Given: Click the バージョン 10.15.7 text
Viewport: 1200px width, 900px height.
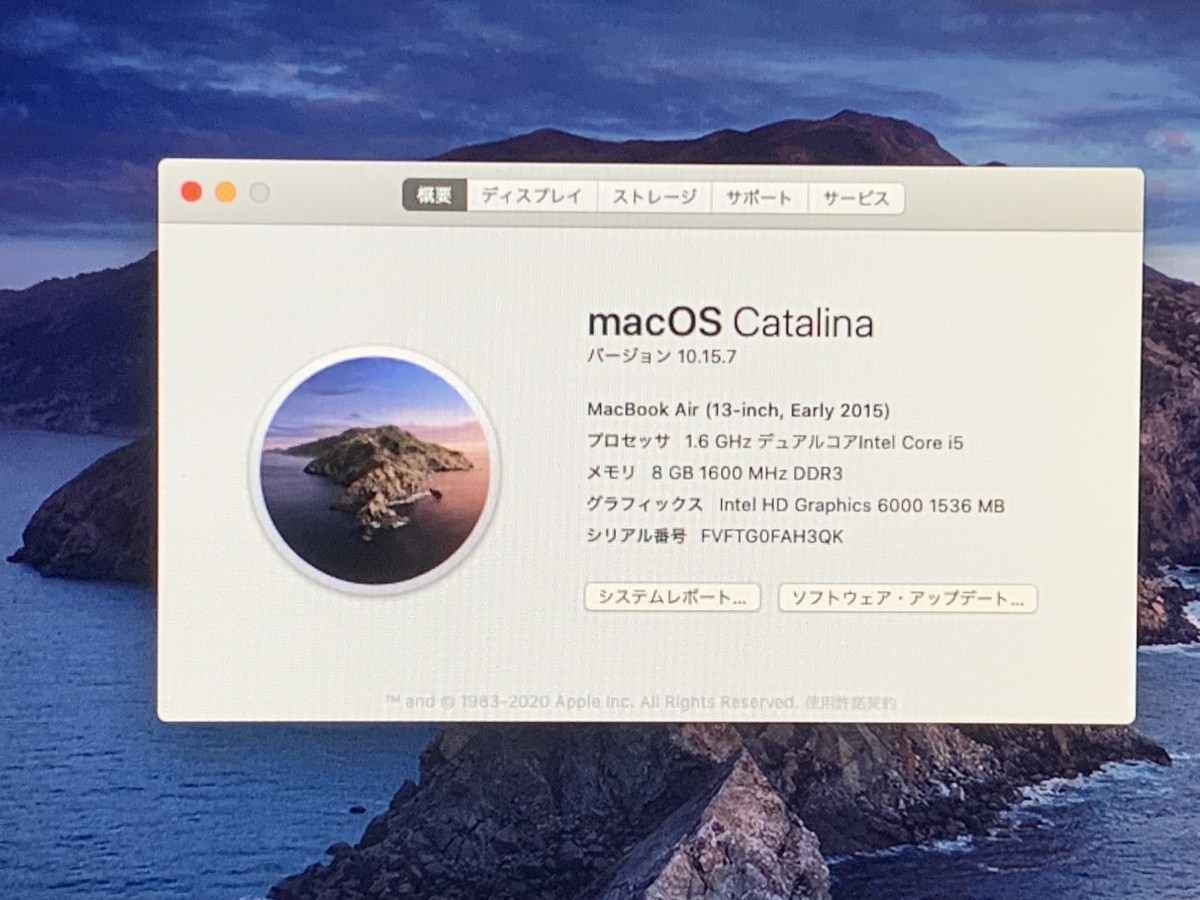Looking at the screenshot, I should tap(662, 355).
